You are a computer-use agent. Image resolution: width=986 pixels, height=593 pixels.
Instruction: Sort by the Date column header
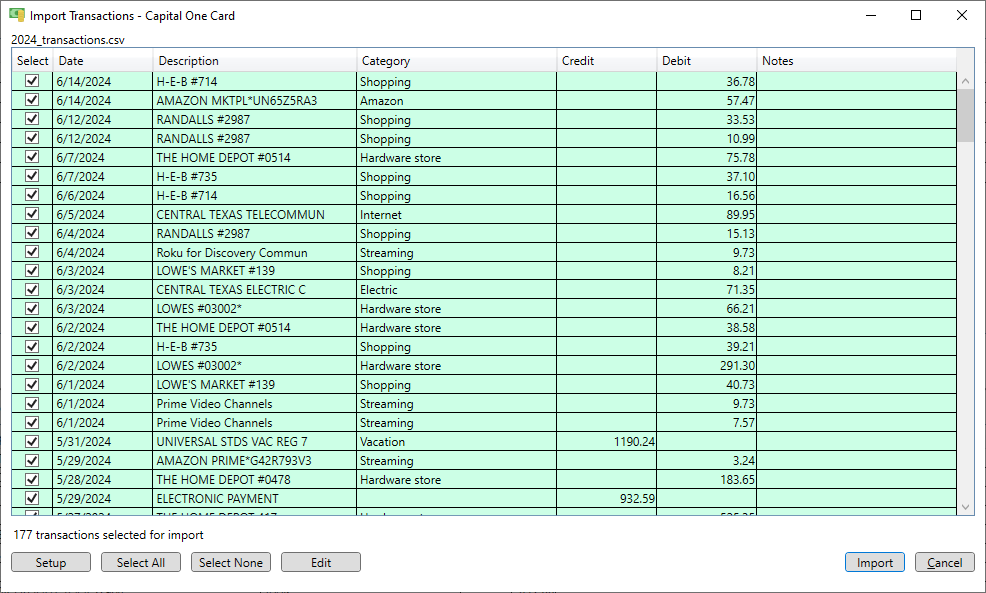click(x=103, y=61)
